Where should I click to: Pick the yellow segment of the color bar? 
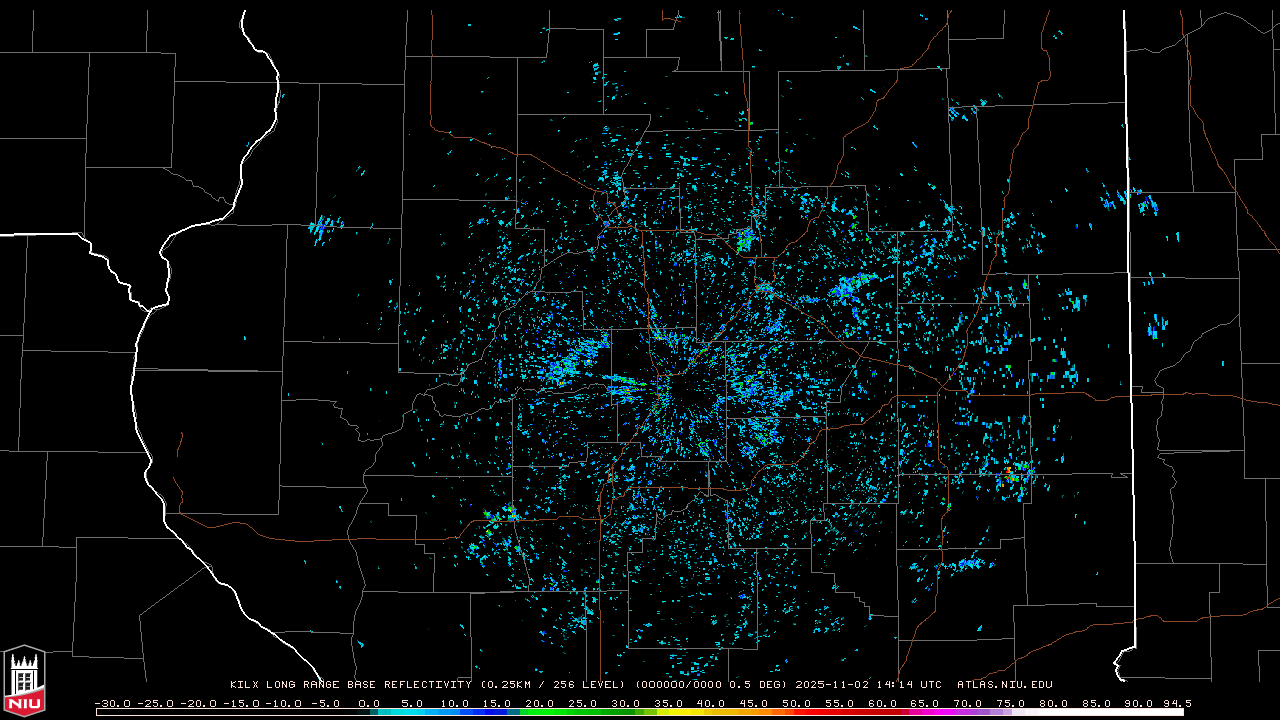click(x=690, y=712)
